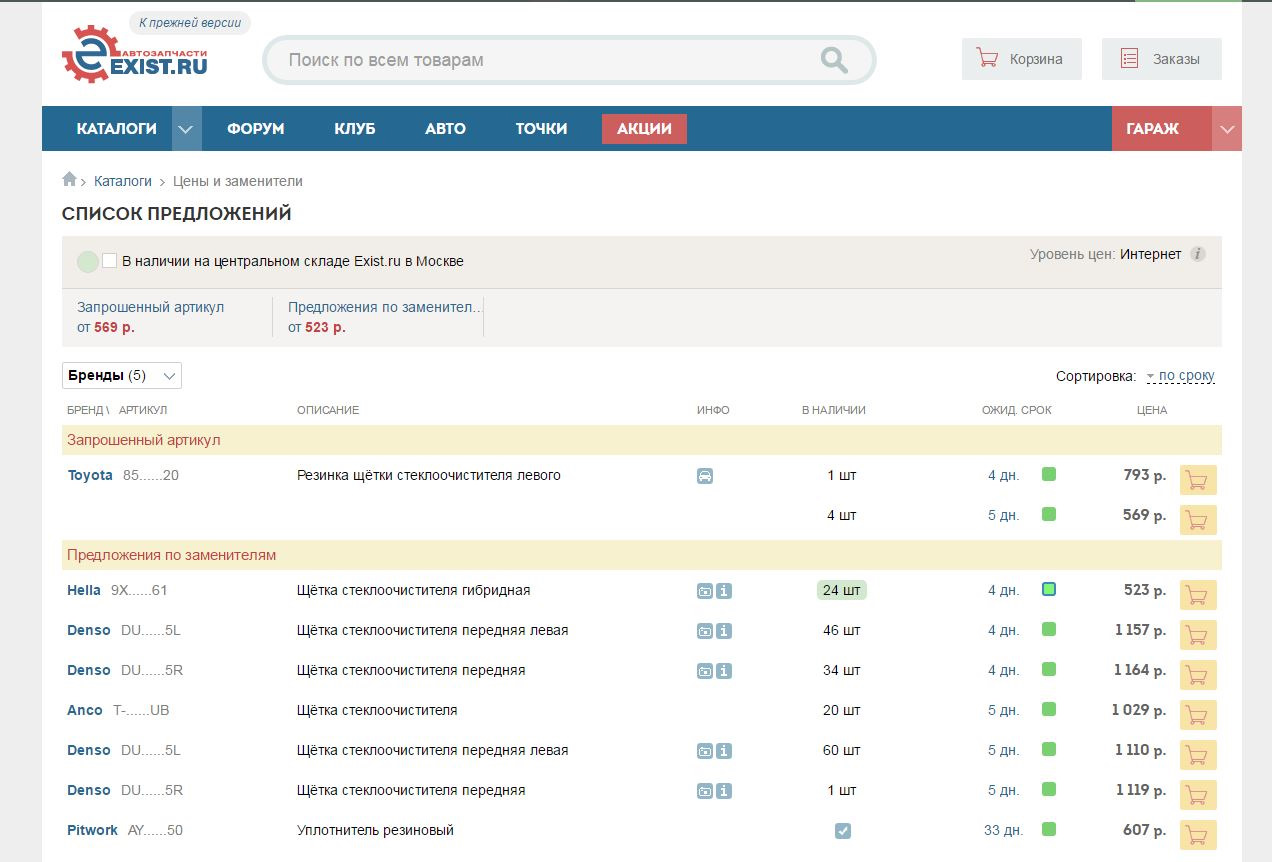
Task: Click the 33 дн. delivery term link
Action: coord(1003,830)
